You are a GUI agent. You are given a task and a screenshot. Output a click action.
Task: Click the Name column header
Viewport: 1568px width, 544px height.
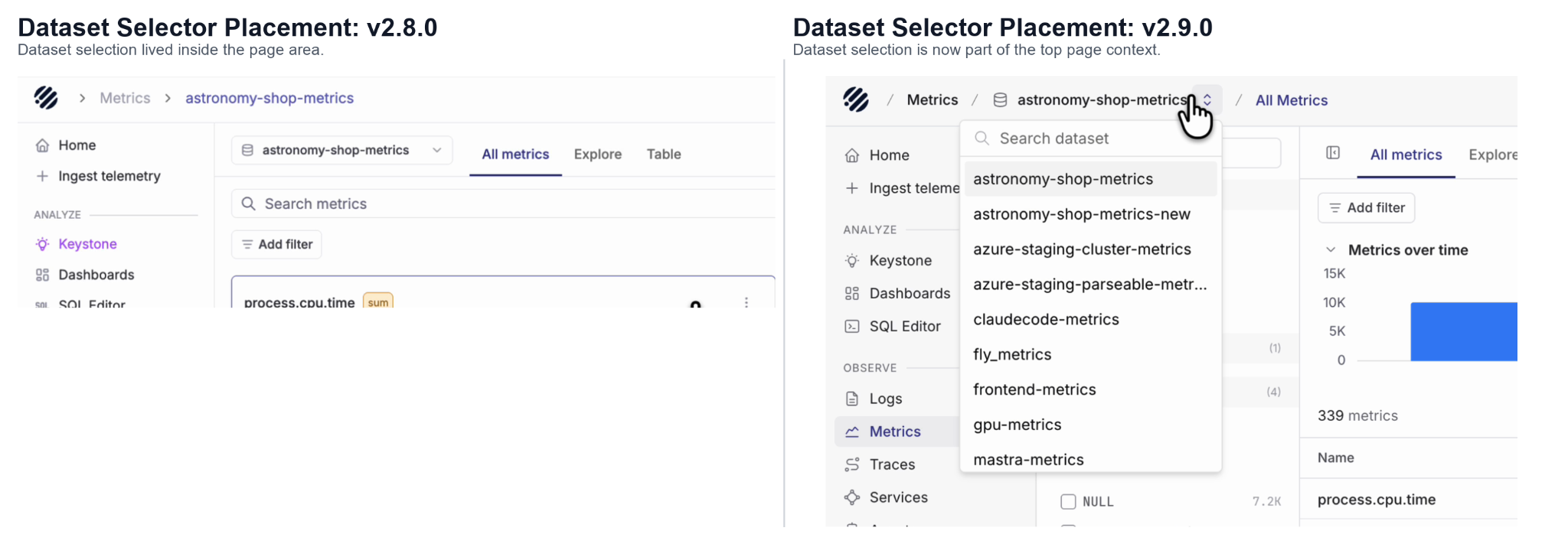pyautogui.click(x=1336, y=458)
